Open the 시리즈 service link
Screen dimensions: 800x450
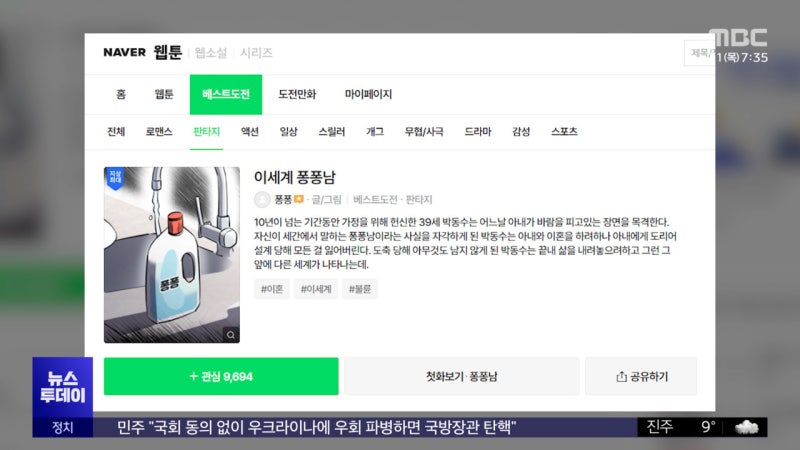click(256, 53)
